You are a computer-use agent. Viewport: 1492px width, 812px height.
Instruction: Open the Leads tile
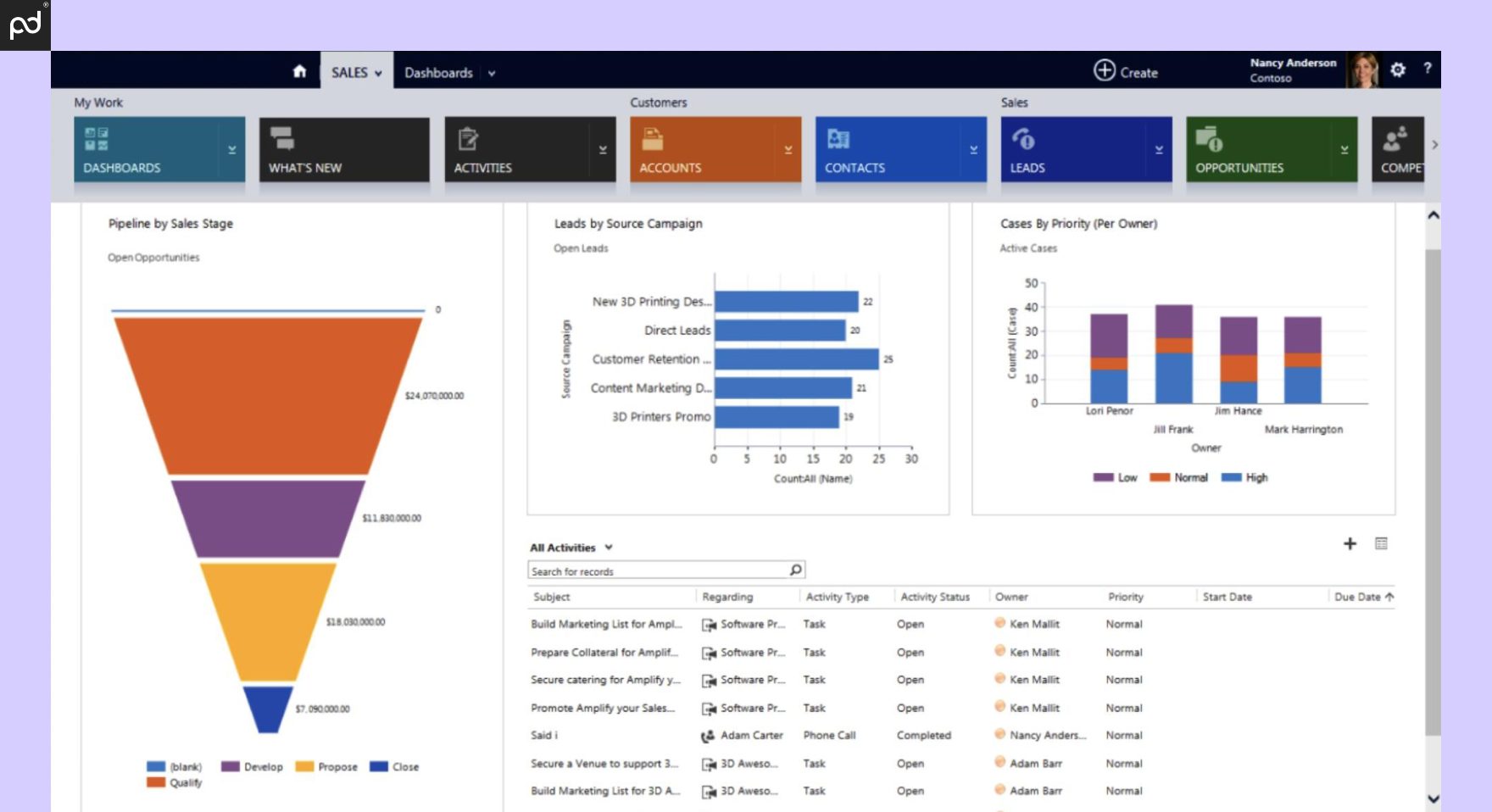pyautogui.click(x=1073, y=150)
